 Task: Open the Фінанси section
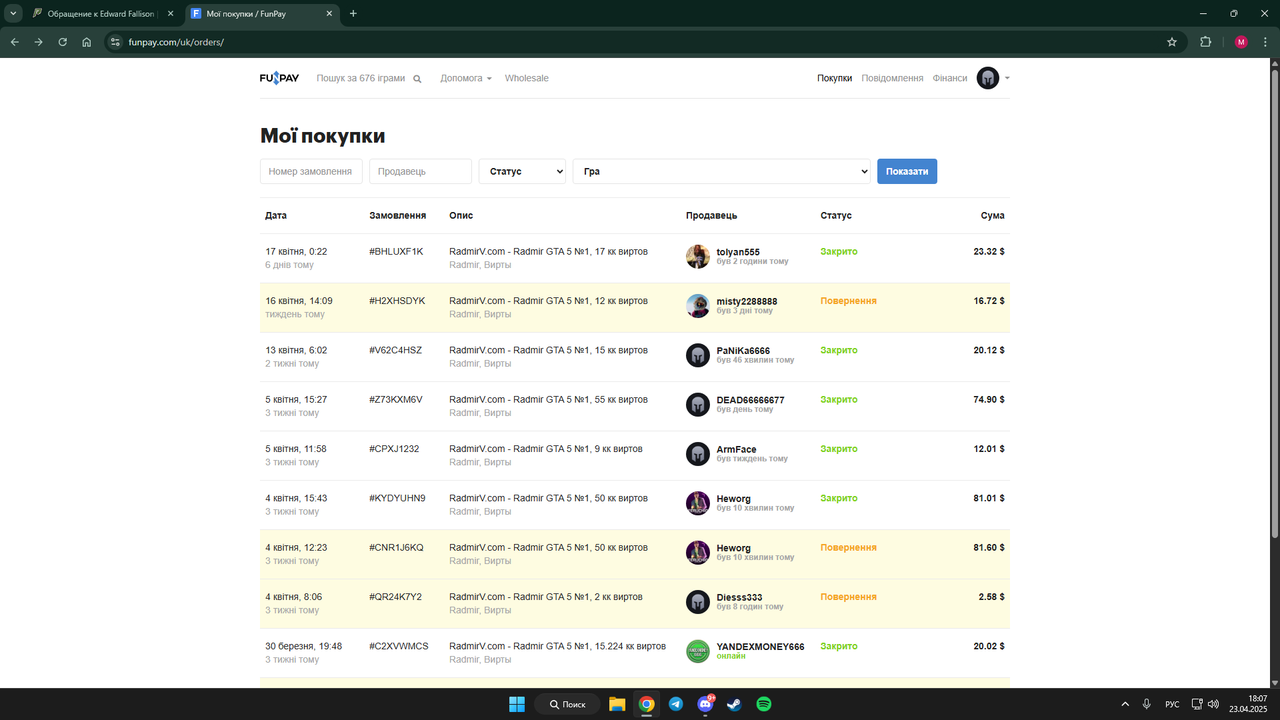950,78
